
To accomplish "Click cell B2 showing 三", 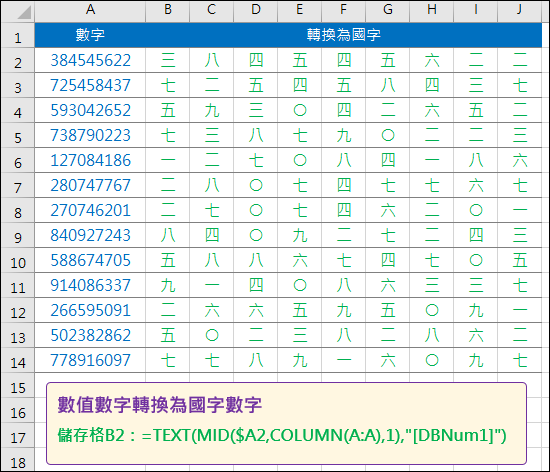I will pyautogui.click(x=168, y=60).
